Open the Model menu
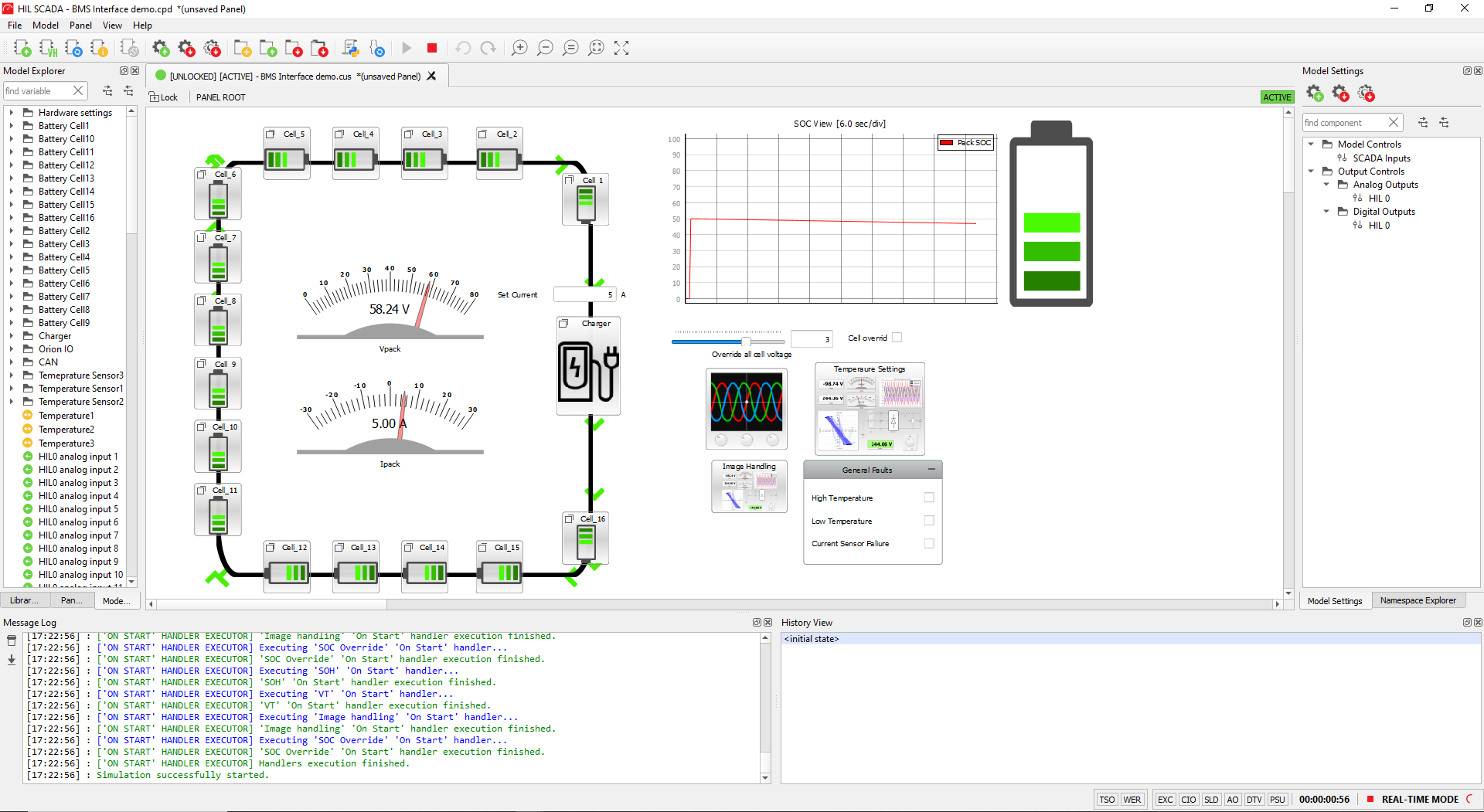 (45, 25)
